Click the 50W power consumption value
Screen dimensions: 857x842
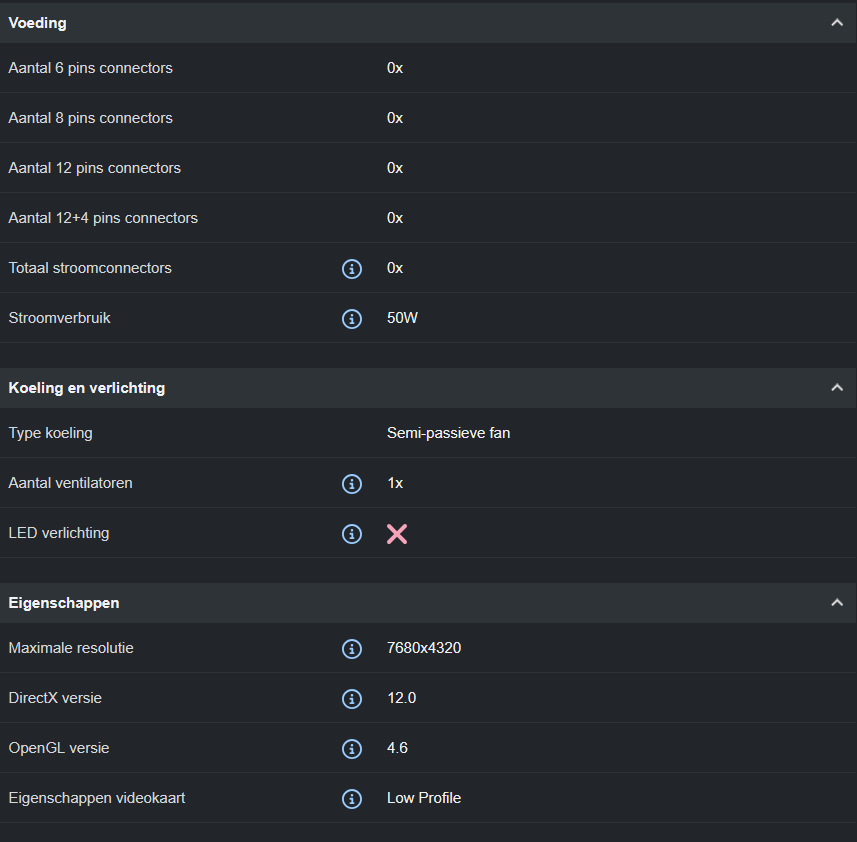tap(402, 318)
